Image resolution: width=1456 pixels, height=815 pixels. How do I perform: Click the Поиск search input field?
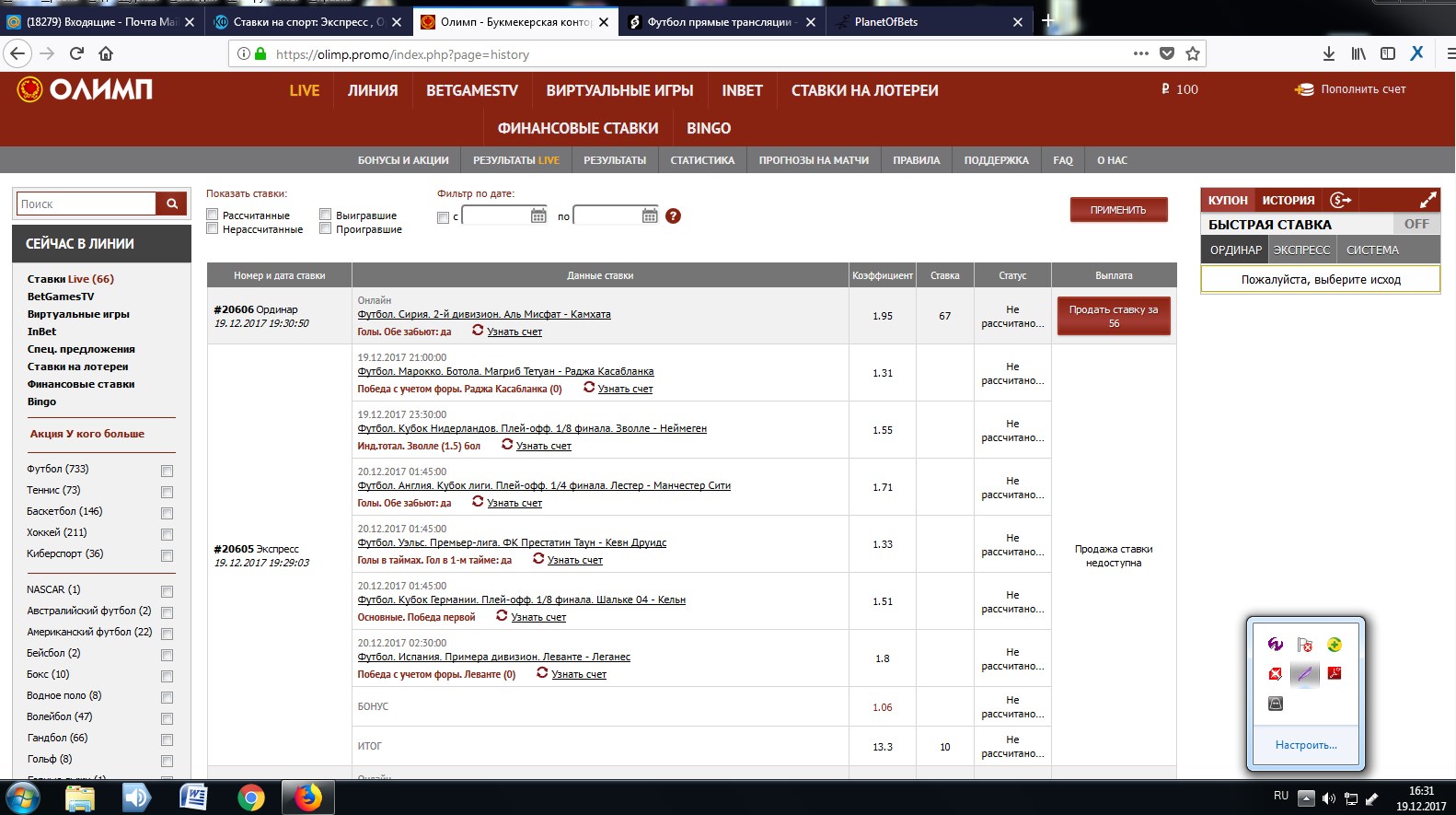tap(87, 204)
